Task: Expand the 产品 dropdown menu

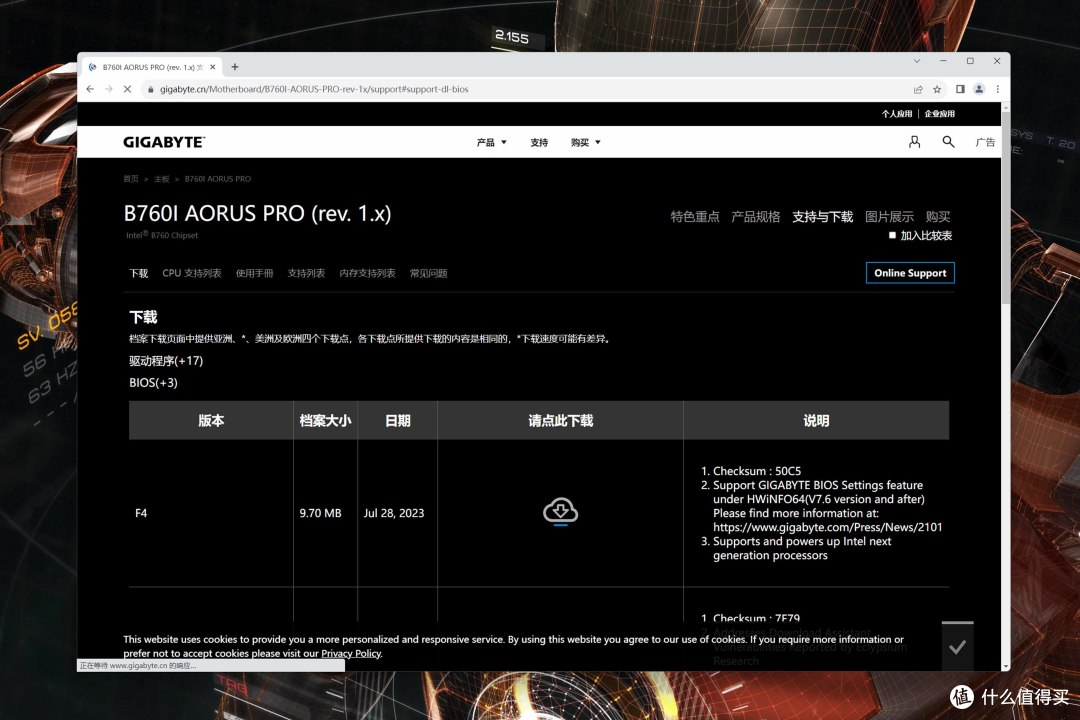Action: pyautogui.click(x=491, y=142)
